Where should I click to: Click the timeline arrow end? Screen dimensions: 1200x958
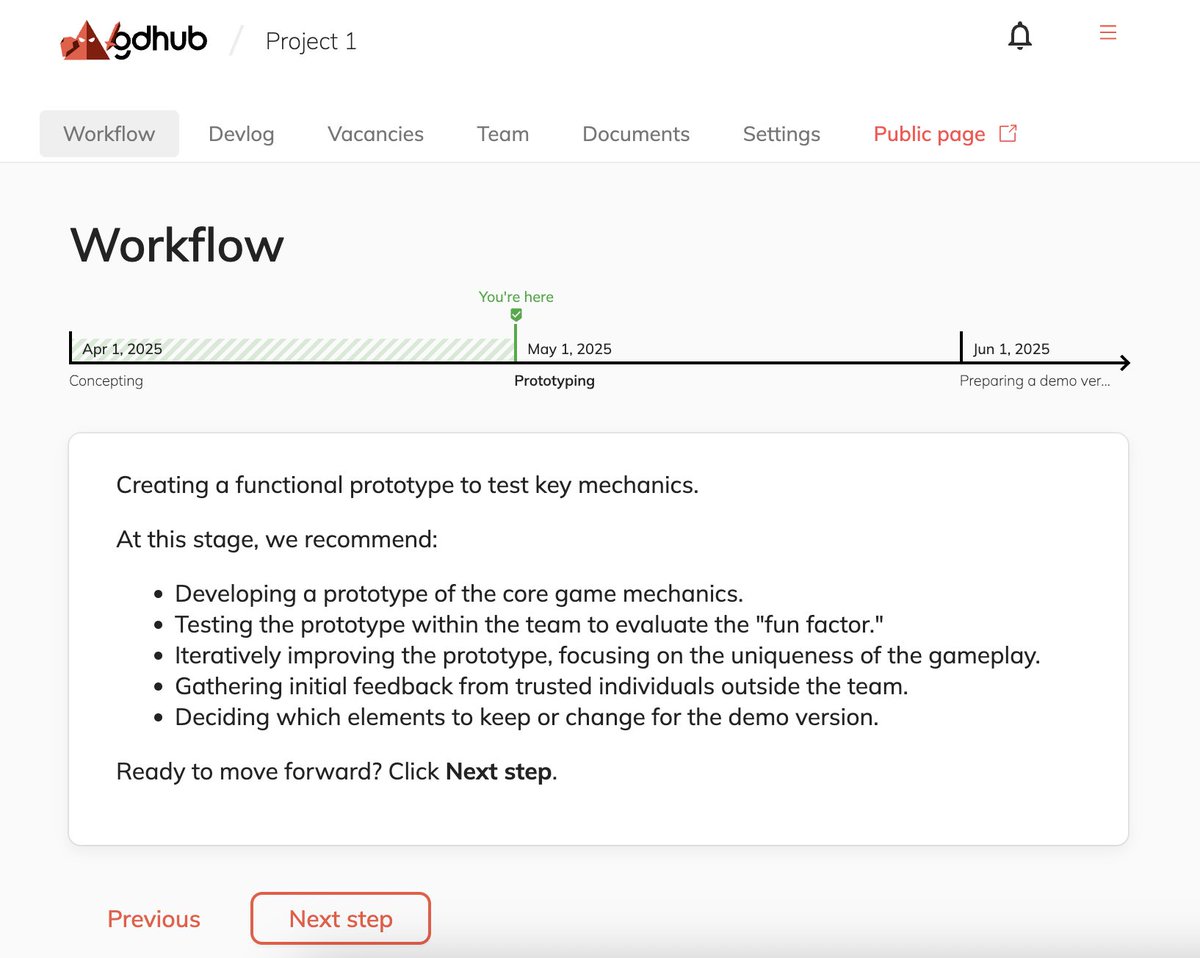[1125, 362]
